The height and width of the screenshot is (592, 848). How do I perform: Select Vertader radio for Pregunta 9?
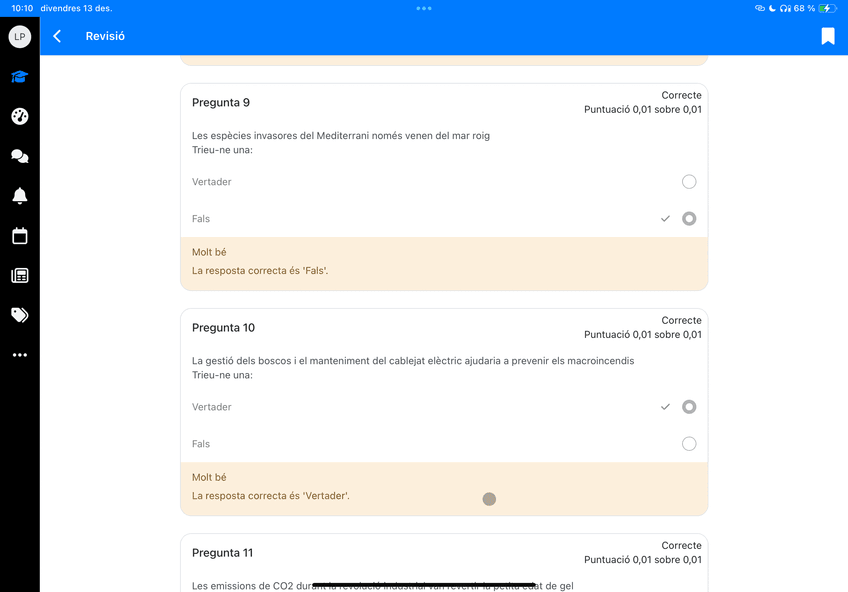tap(689, 182)
